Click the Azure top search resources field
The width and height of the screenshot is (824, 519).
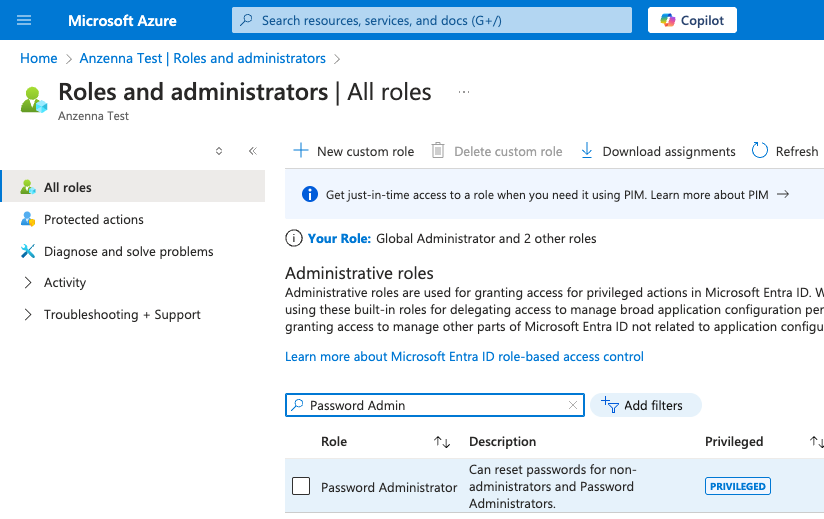[x=432, y=20]
